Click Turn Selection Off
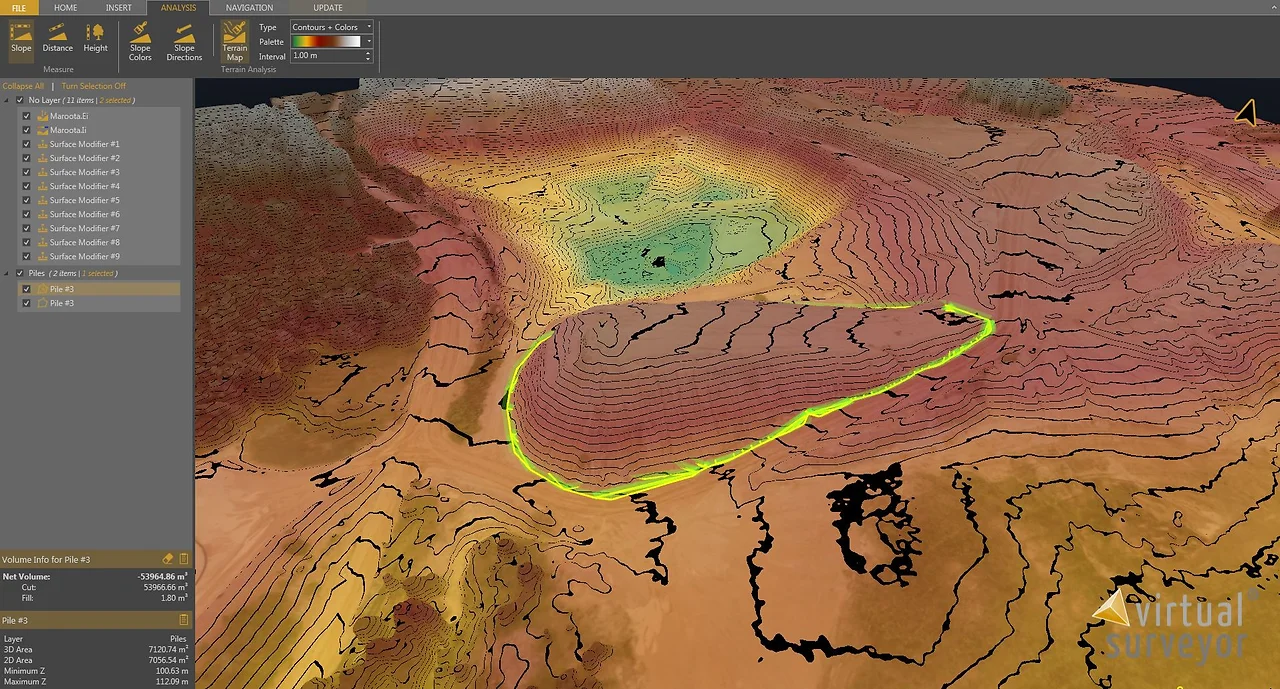 click(94, 86)
